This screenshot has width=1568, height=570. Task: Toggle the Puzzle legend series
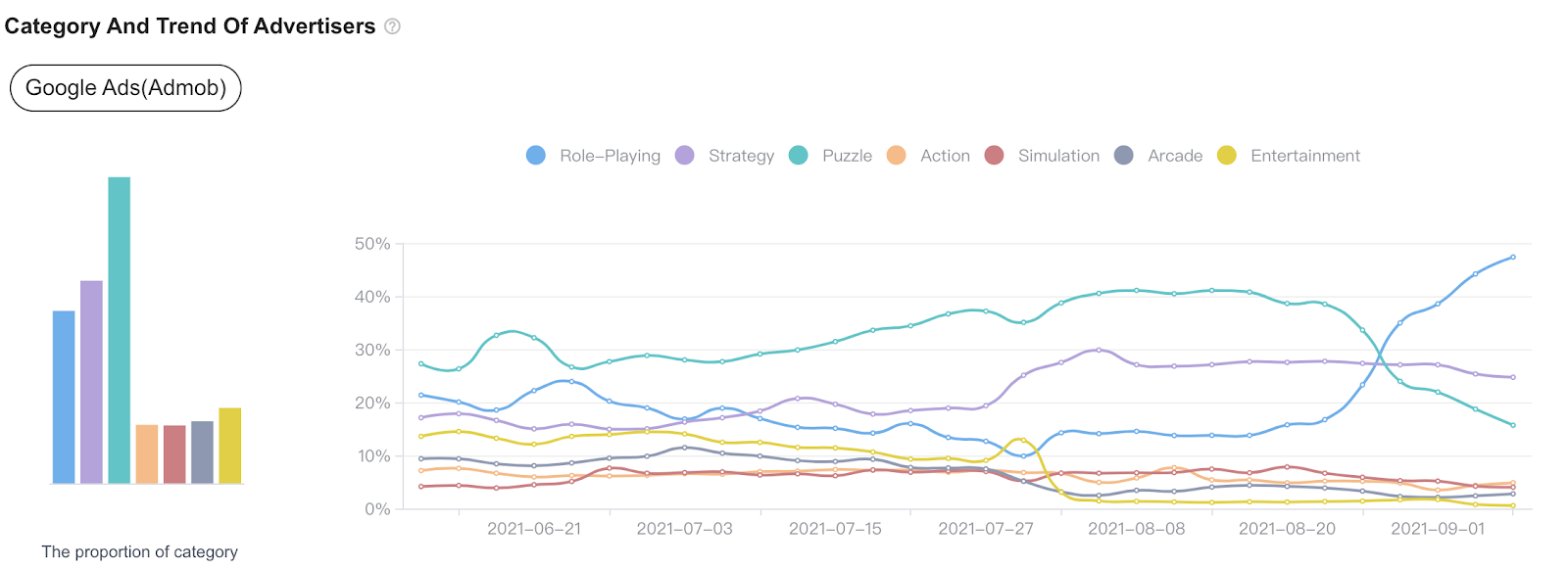(x=831, y=156)
